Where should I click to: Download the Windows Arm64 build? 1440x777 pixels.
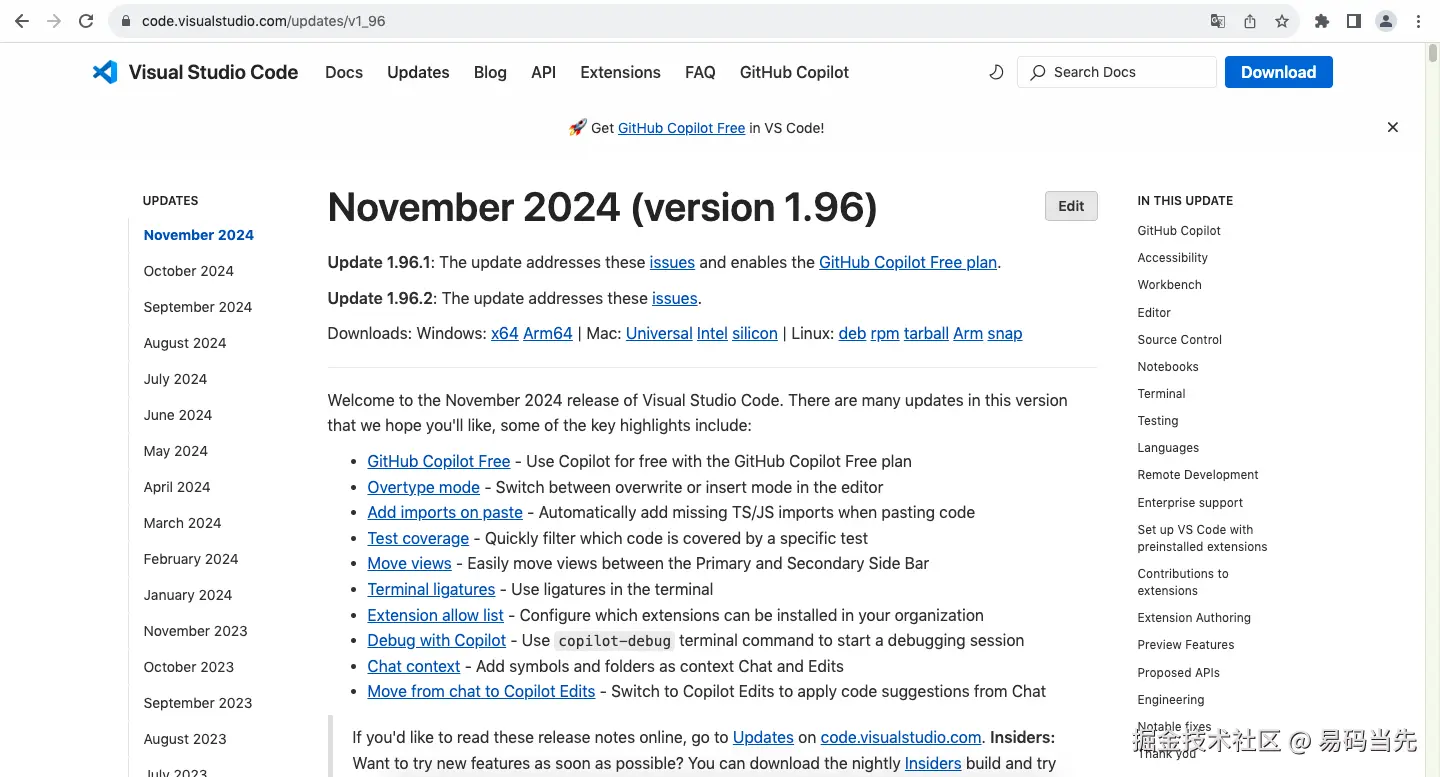pos(548,334)
